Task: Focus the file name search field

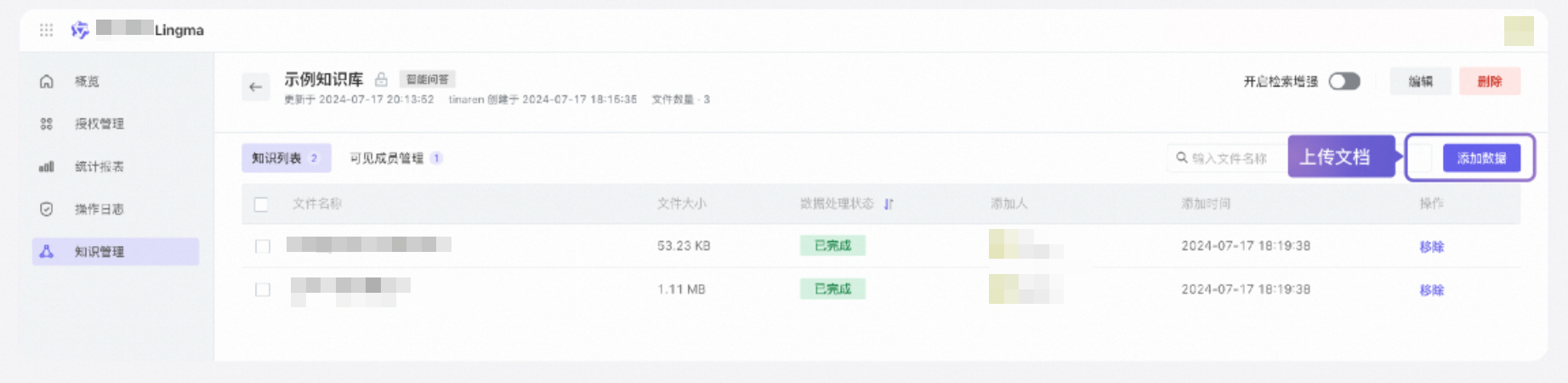Action: pos(1229,158)
